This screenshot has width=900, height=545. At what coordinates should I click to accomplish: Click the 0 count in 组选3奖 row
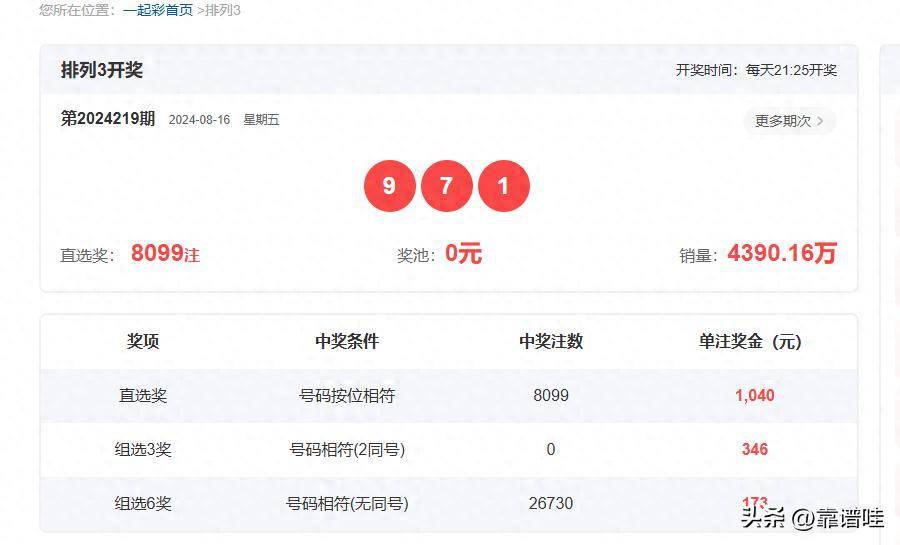click(551, 449)
